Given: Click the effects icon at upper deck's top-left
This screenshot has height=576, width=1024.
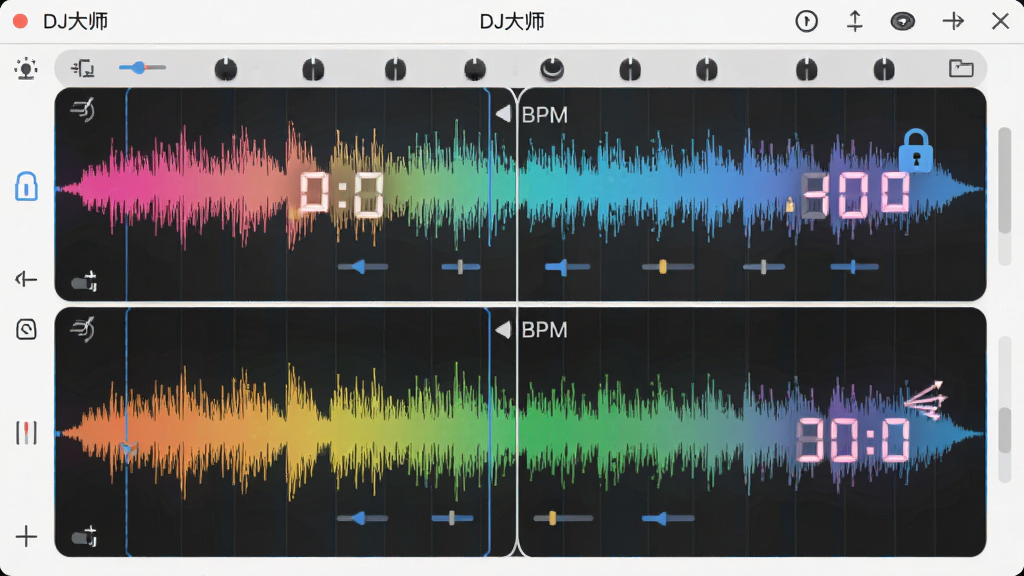Looking at the screenshot, I should 83,110.
